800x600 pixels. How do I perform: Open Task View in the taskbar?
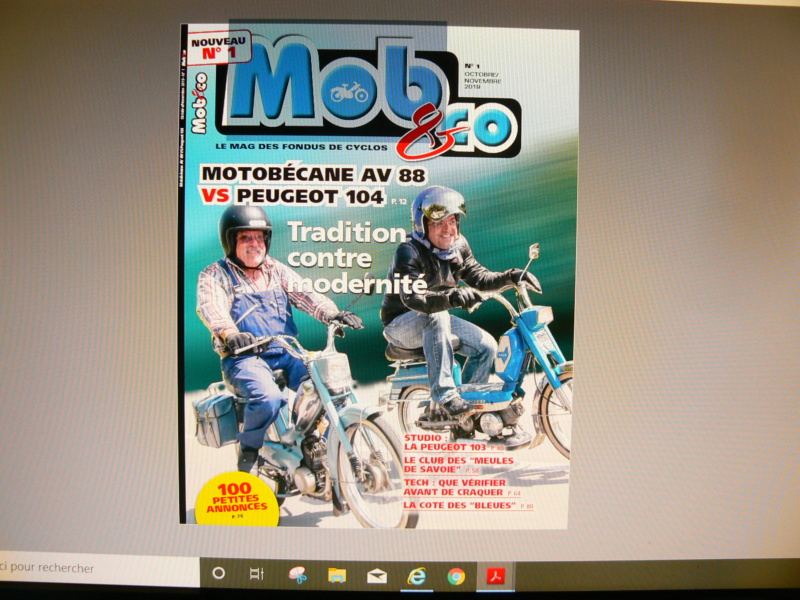pos(257,573)
